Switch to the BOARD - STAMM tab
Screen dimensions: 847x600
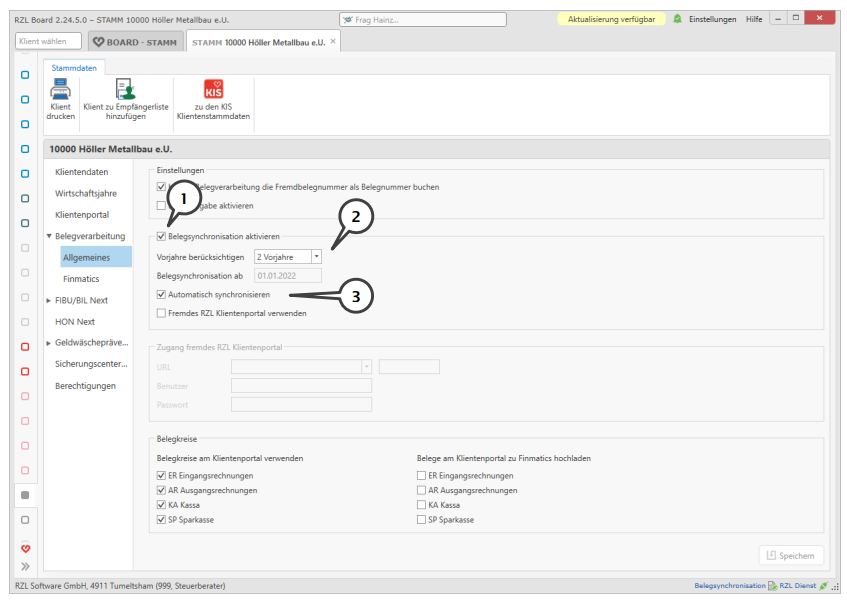point(134,42)
